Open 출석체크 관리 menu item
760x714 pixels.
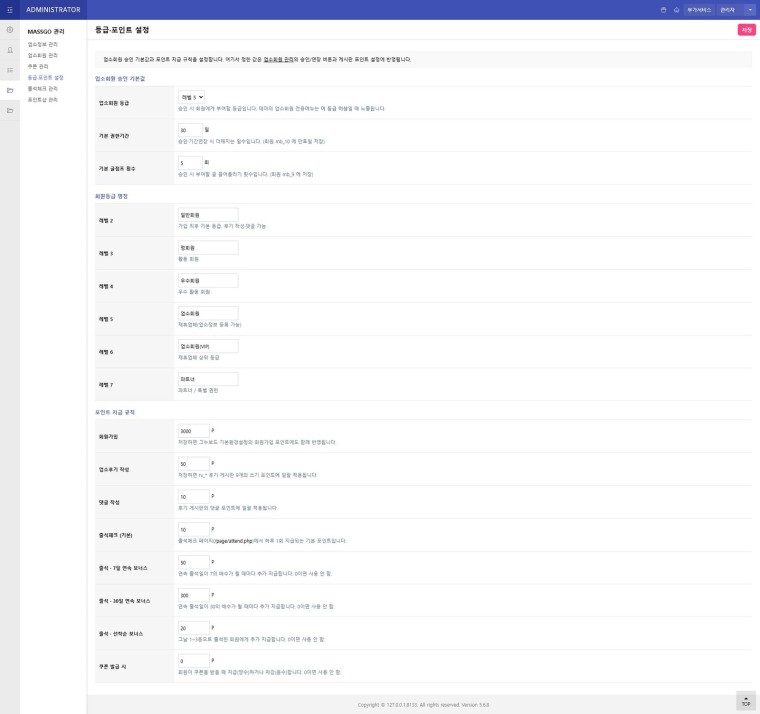point(43,89)
